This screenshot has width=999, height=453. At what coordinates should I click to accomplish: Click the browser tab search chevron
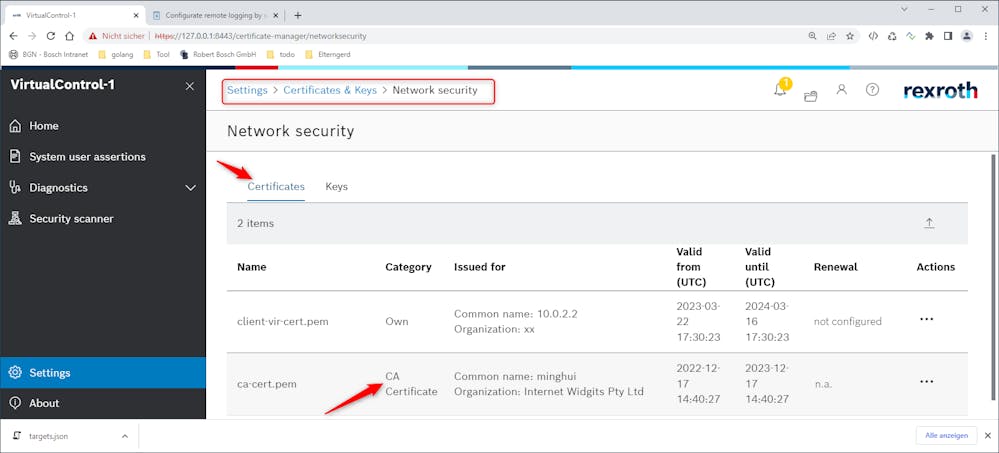pos(905,9)
